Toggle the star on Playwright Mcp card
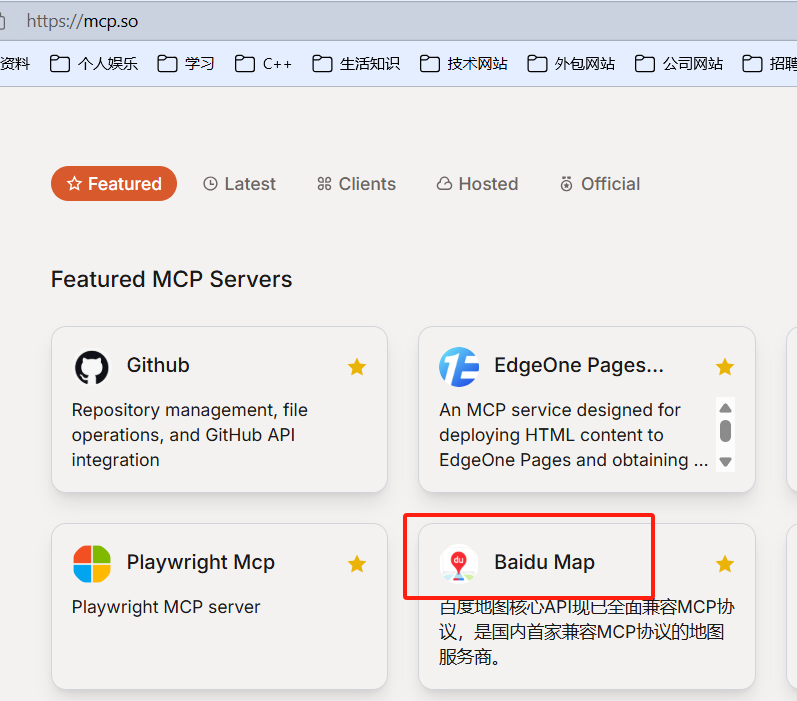Viewport: 797px width, 701px height. click(357, 564)
